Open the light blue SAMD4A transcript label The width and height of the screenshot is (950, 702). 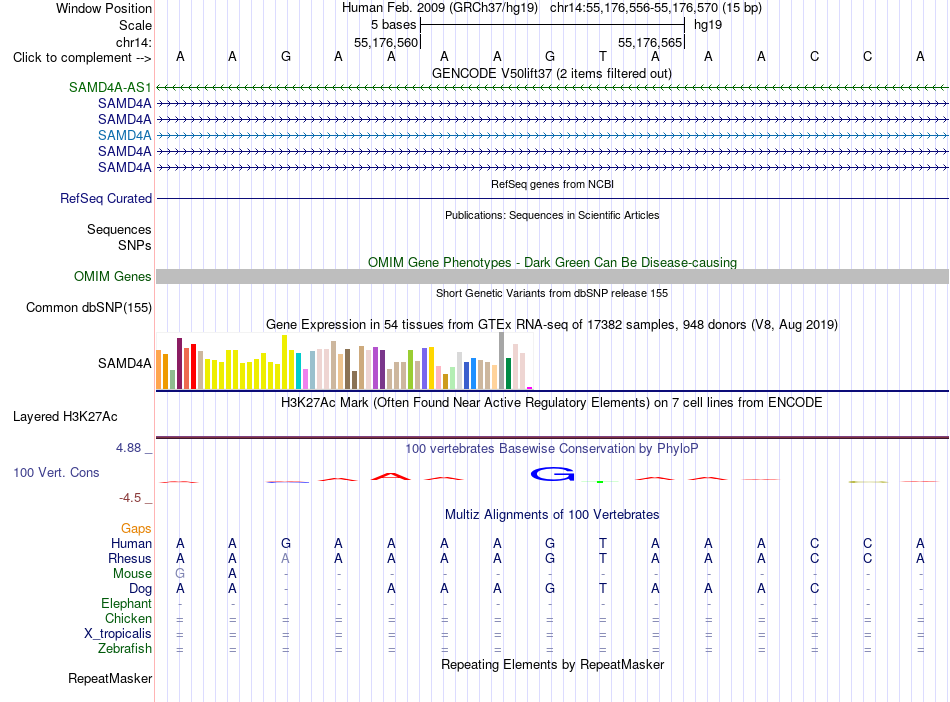tap(124, 135)
